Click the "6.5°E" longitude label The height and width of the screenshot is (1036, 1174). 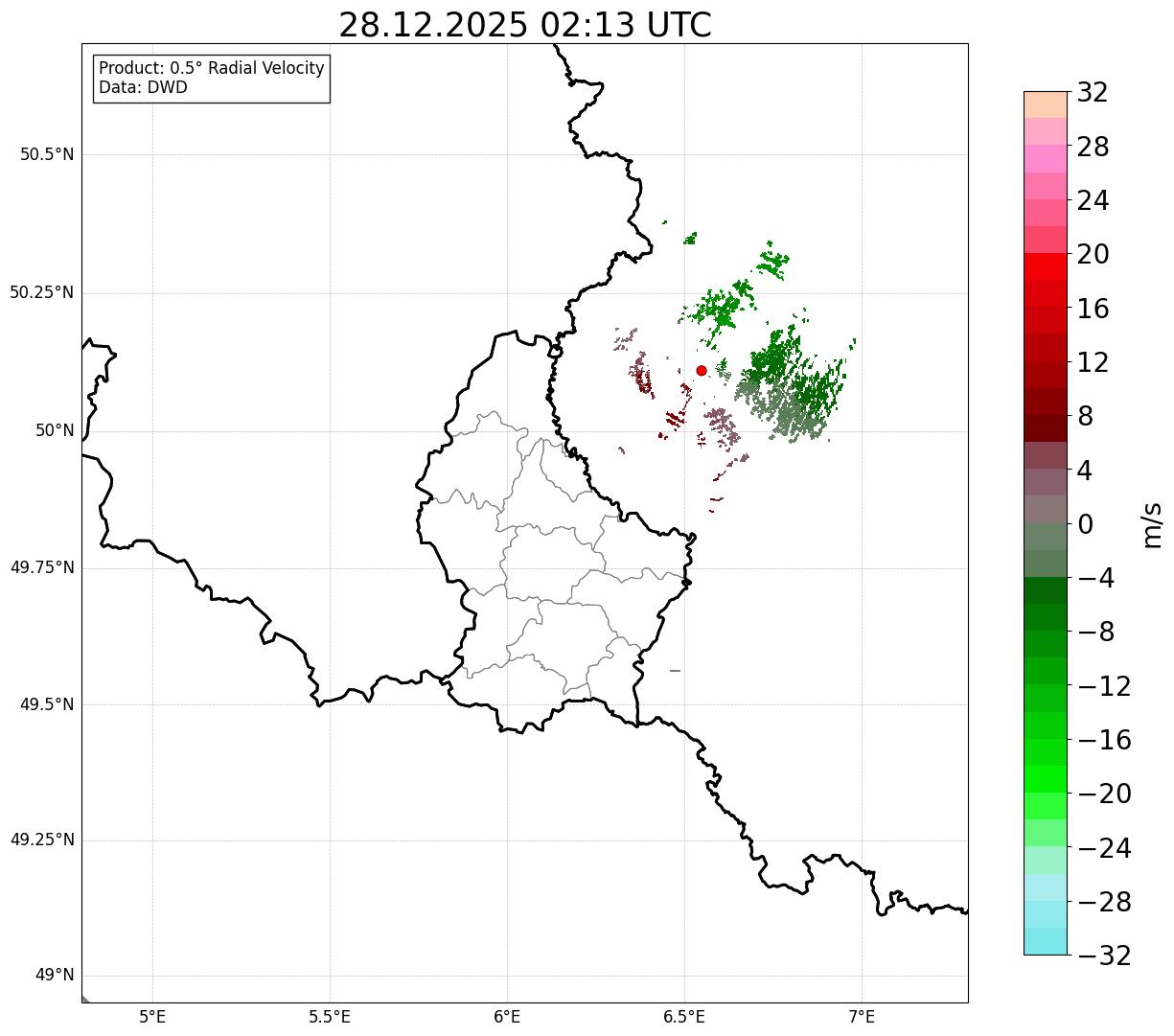684,1017
